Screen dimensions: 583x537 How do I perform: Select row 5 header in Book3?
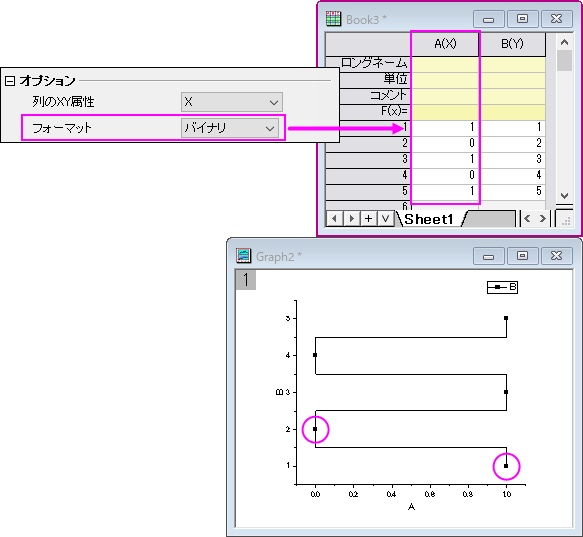368,192
